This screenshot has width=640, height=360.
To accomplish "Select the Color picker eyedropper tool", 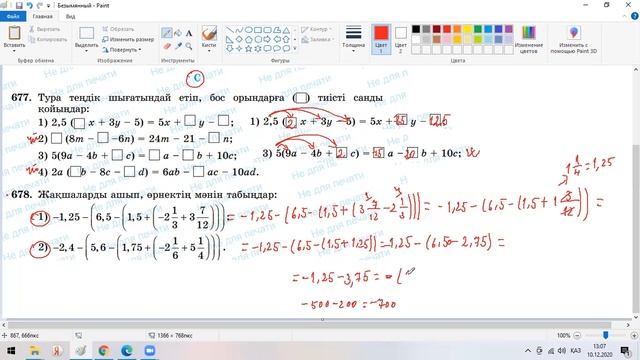I will pos(178,46).
